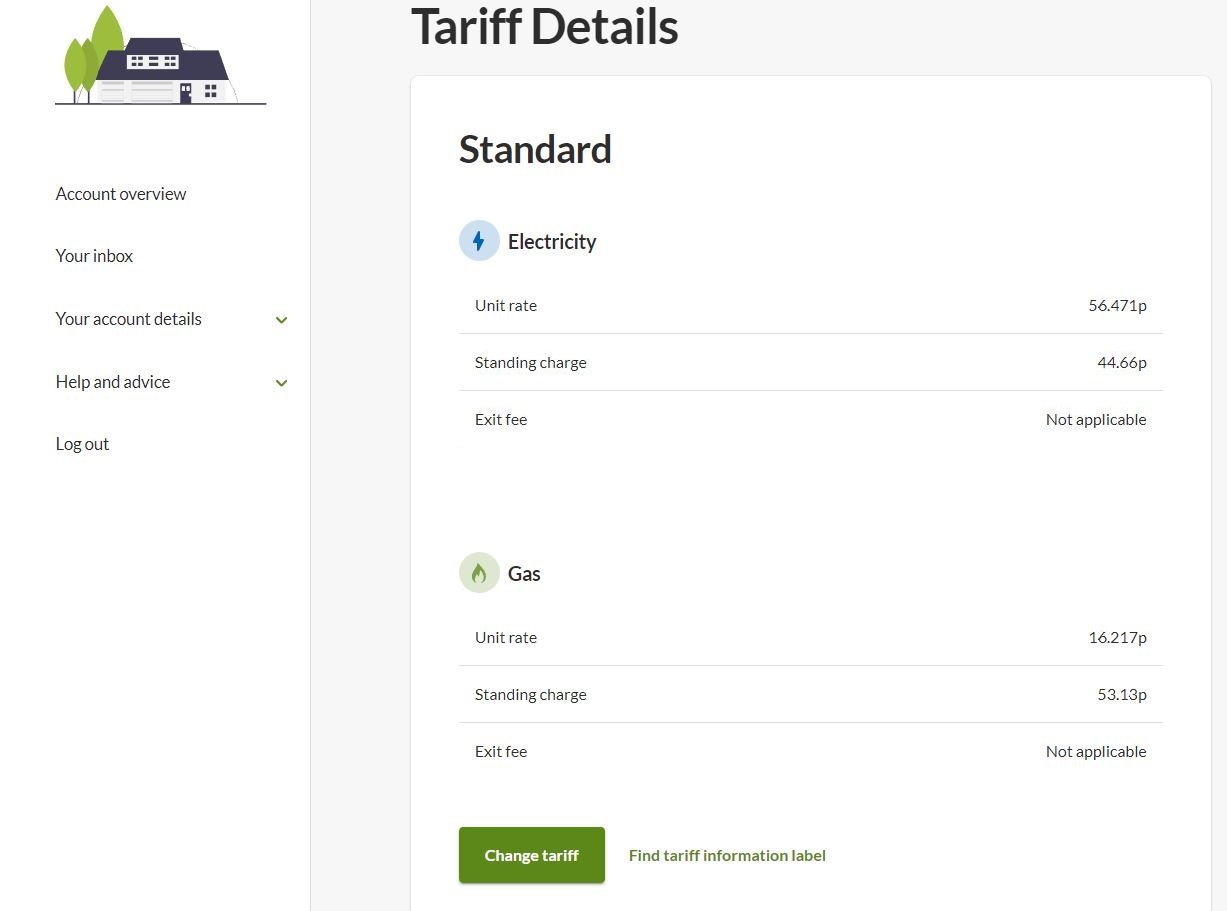
Task: Open the Help and advice menu
Action: click(x=113, y=382)
